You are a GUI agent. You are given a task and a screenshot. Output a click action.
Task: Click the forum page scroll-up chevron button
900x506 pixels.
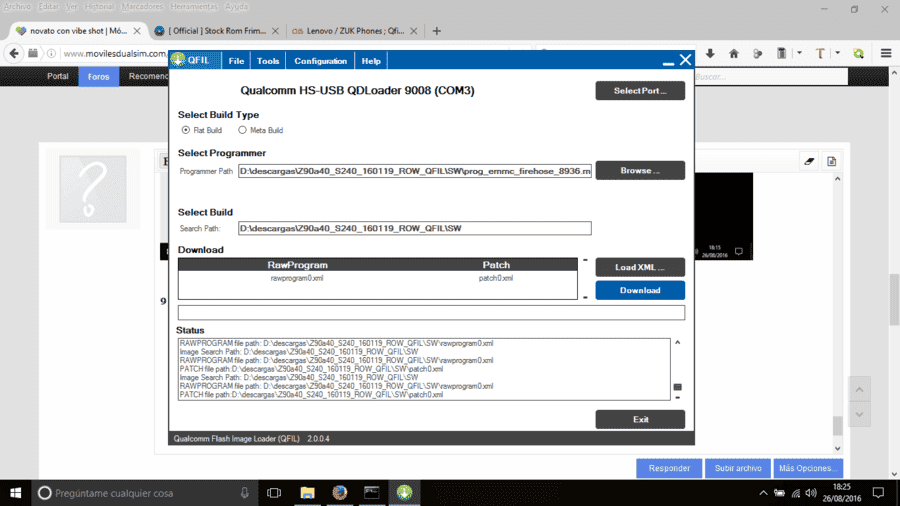tap(859, 390)
